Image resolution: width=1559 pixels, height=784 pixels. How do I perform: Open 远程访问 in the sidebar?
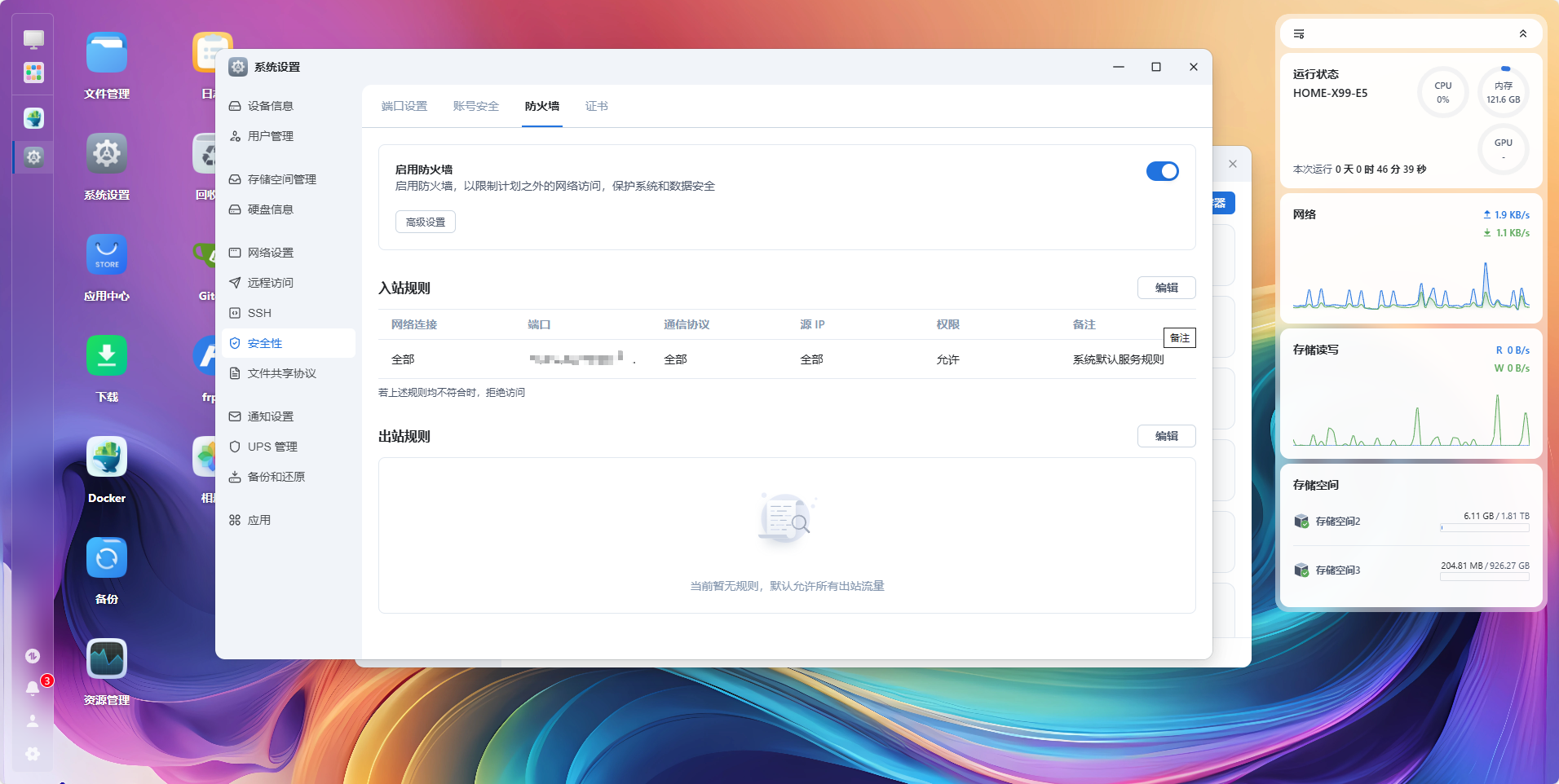[289, 283]
